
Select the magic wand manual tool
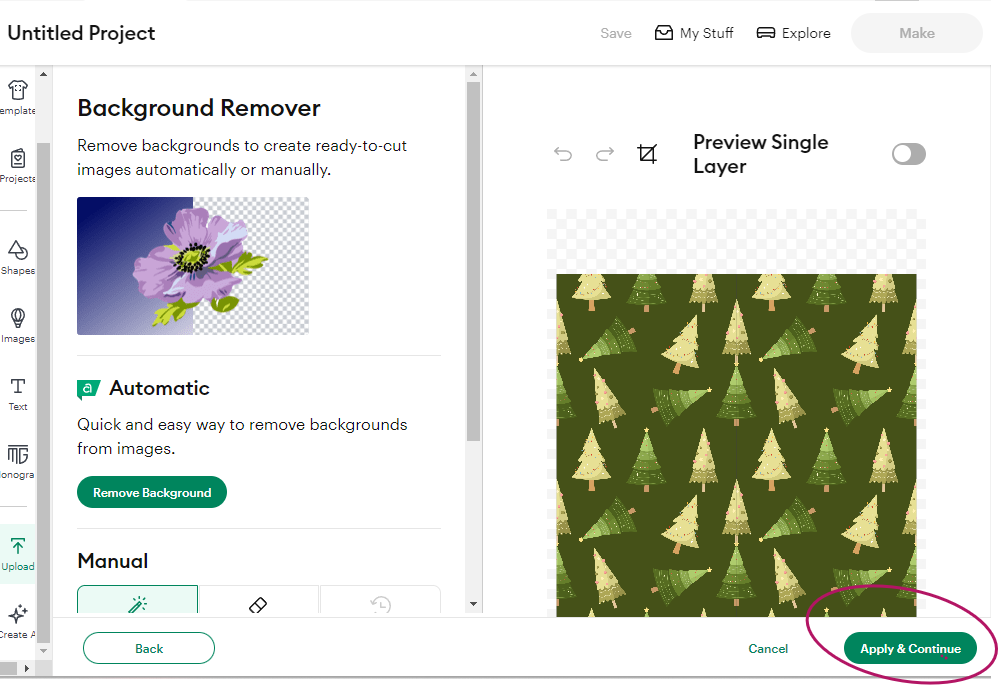point(138,603)
